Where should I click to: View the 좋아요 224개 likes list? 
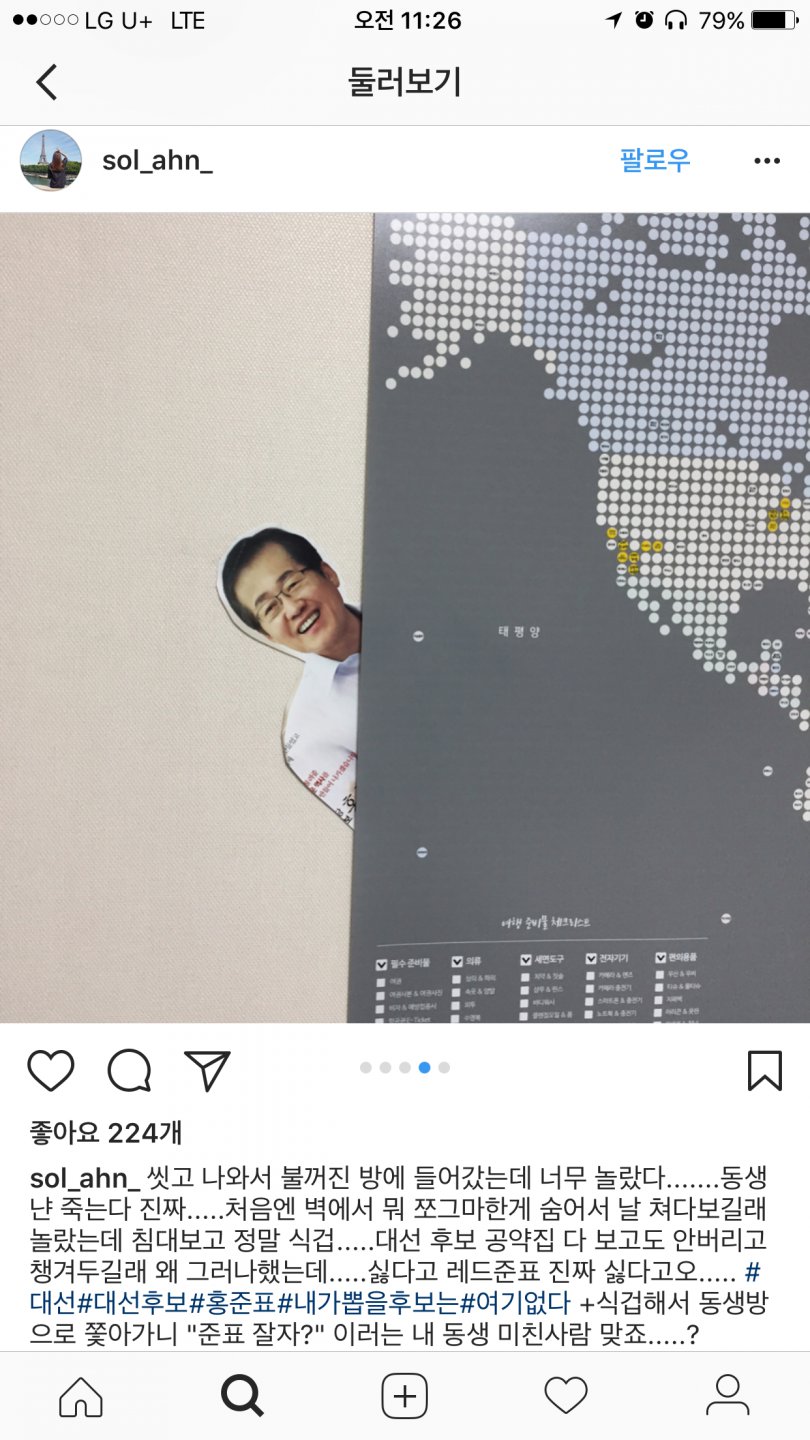[106, 1133]
